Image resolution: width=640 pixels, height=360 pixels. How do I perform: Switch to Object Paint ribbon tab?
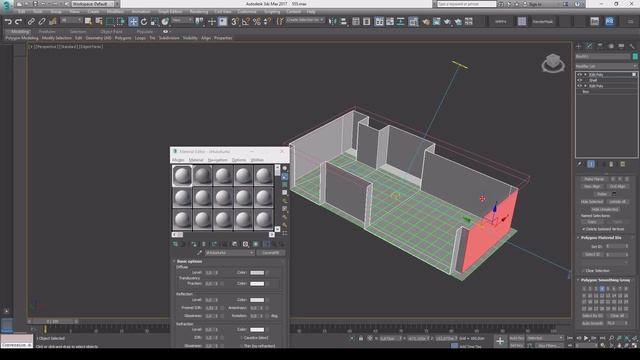click(111, 31)
